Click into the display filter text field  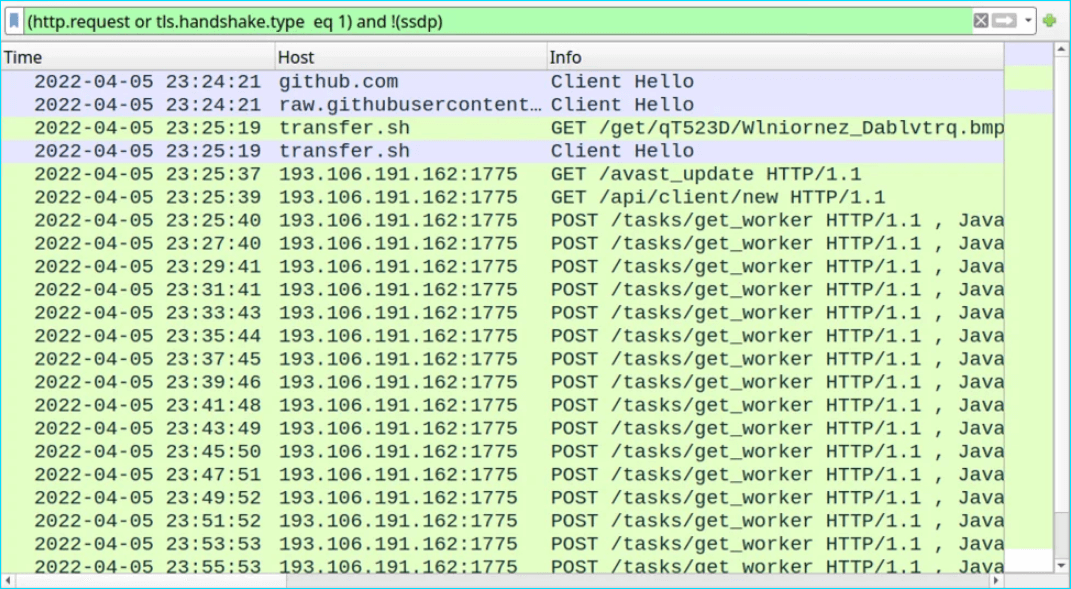500,21
